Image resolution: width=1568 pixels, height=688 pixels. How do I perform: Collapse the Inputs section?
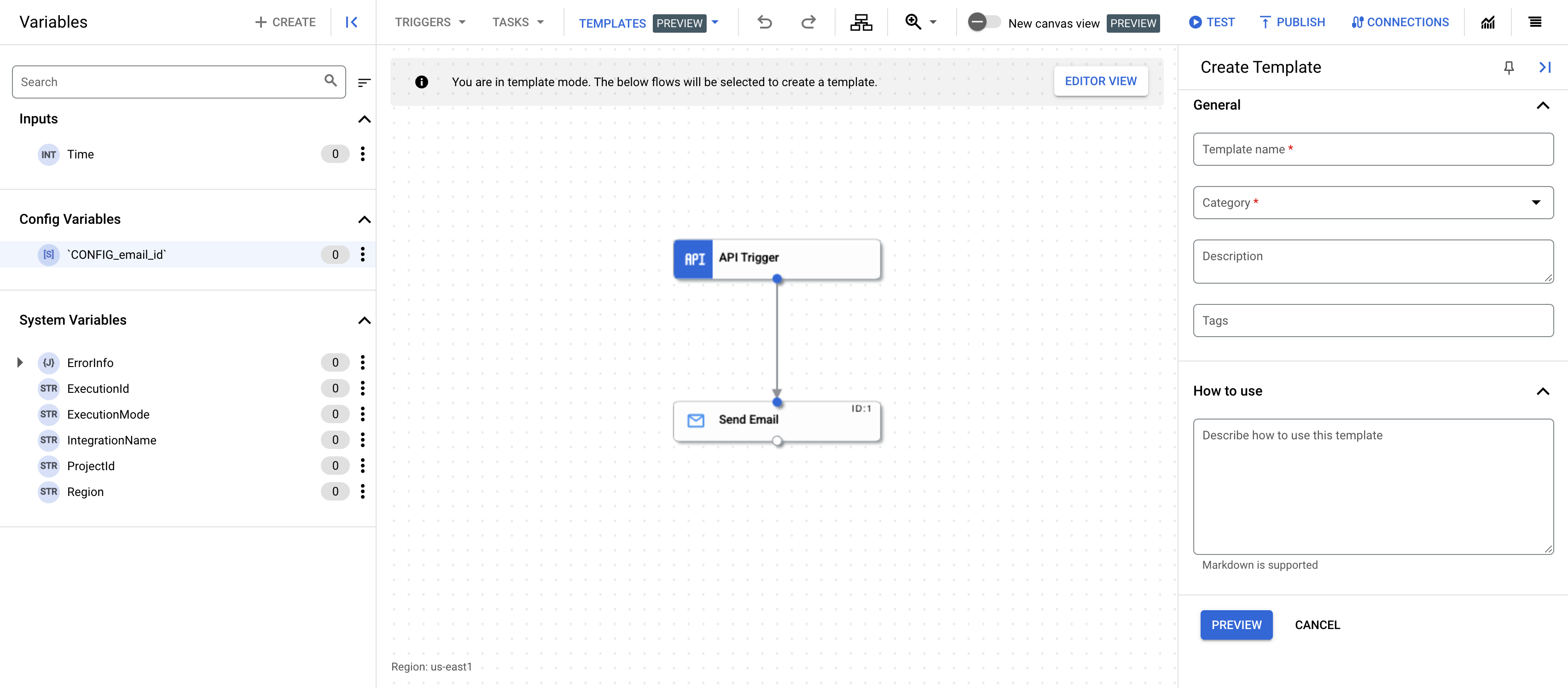click(365, 118)
